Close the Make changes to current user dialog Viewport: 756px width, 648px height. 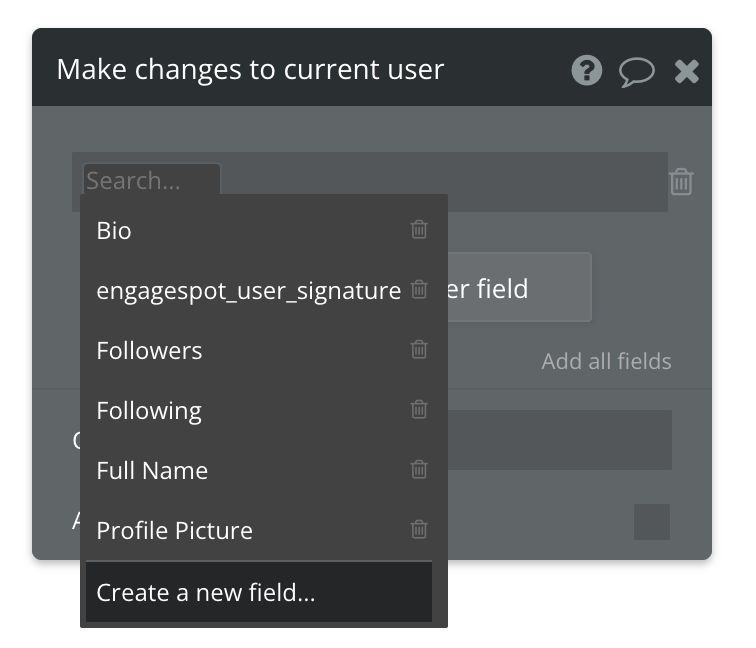(x=687, y=71)
